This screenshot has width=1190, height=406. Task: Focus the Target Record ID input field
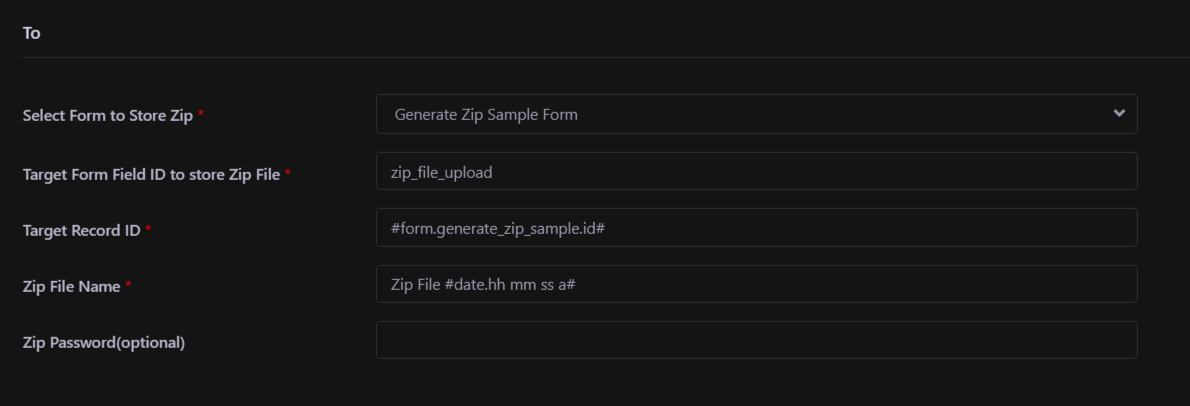point(756,228)
